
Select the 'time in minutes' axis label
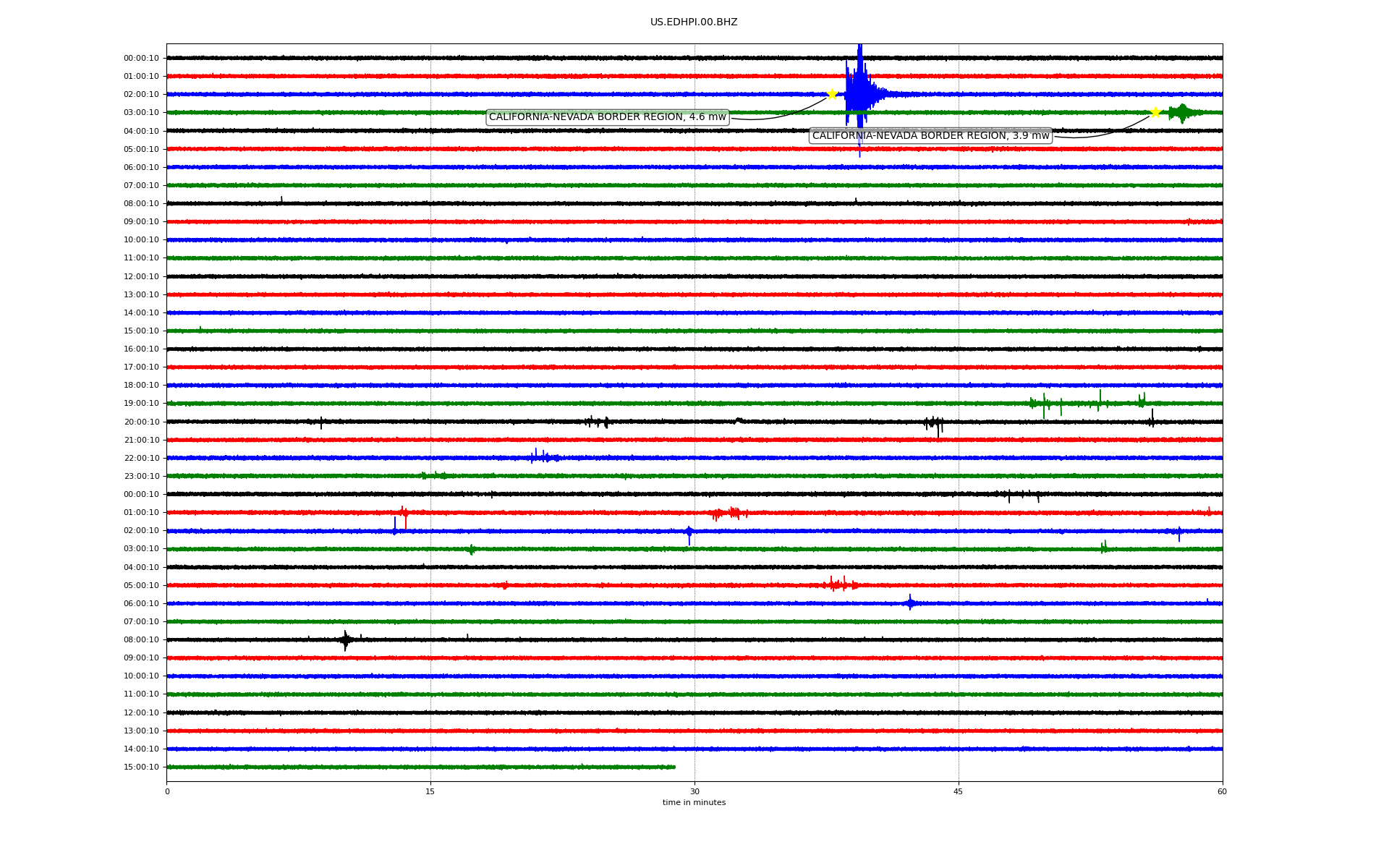tap(694, 803)
